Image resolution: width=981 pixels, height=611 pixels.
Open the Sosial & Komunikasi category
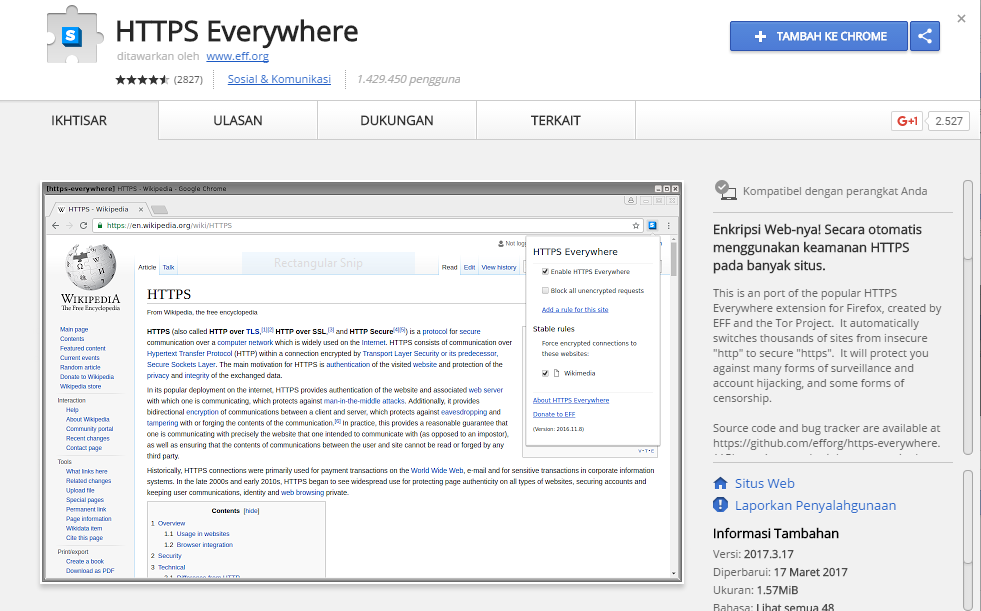[x=279, y=79]
